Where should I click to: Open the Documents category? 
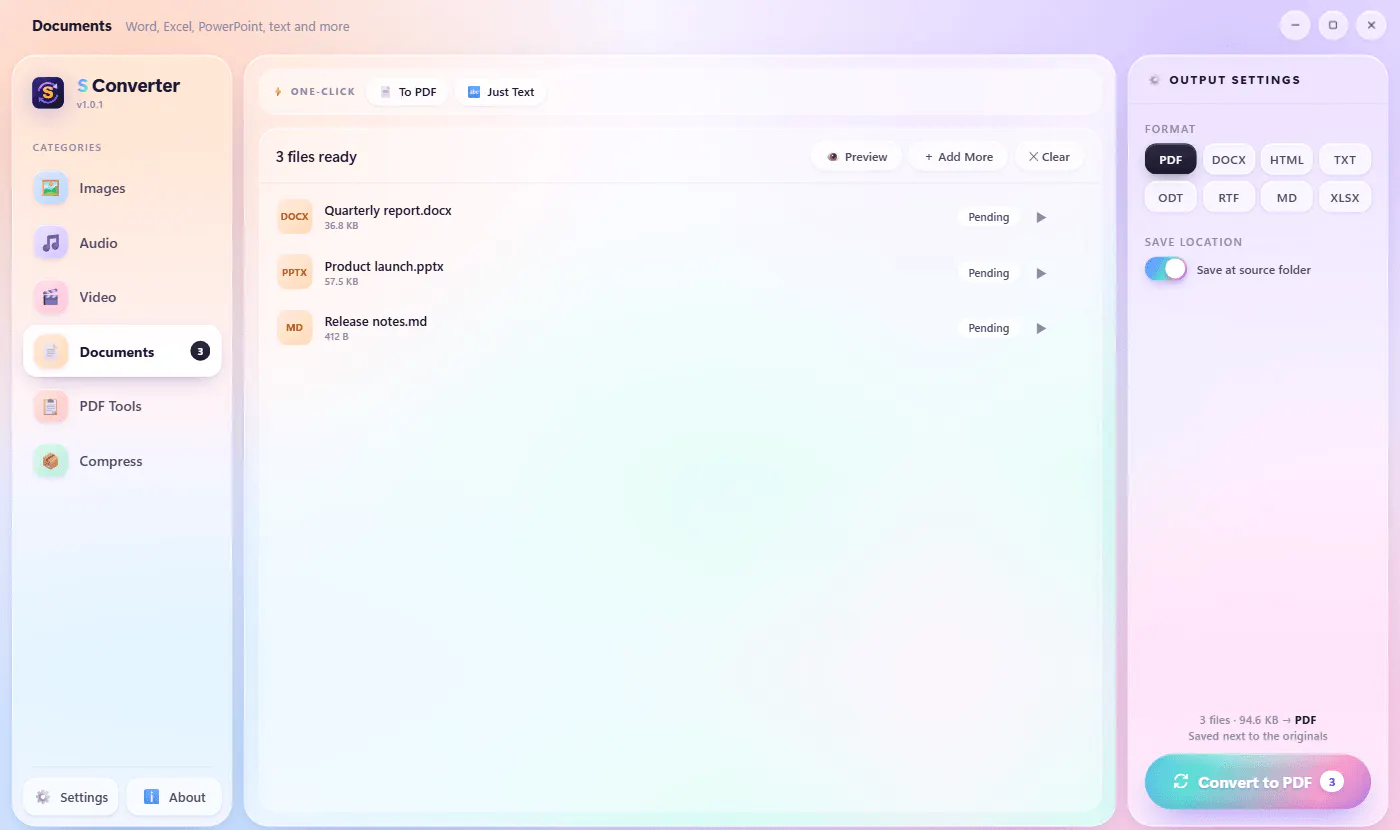pos(122,352)
